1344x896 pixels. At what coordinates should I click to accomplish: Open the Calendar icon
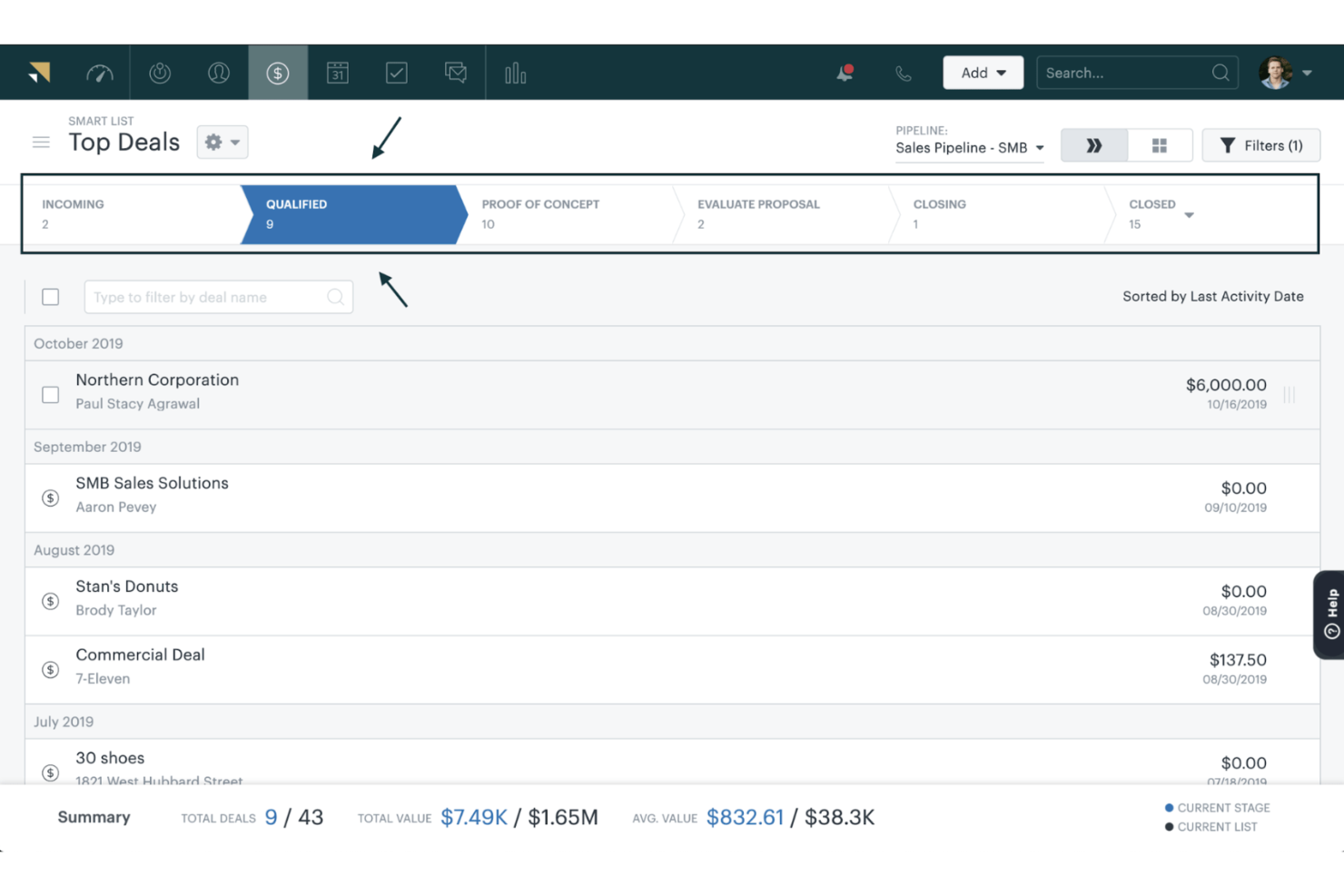pyautogui.click(x=337, y=73)
